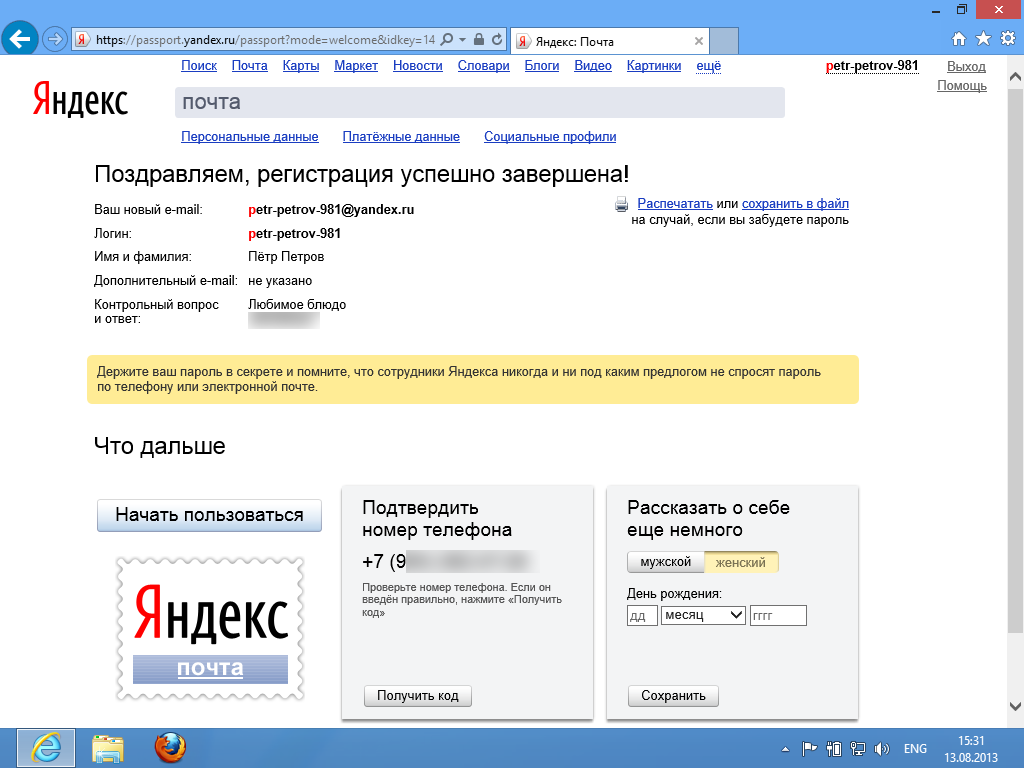Open the Картинки link
The height and width of the screenshot is (768, 1024).
pos(654,65)
